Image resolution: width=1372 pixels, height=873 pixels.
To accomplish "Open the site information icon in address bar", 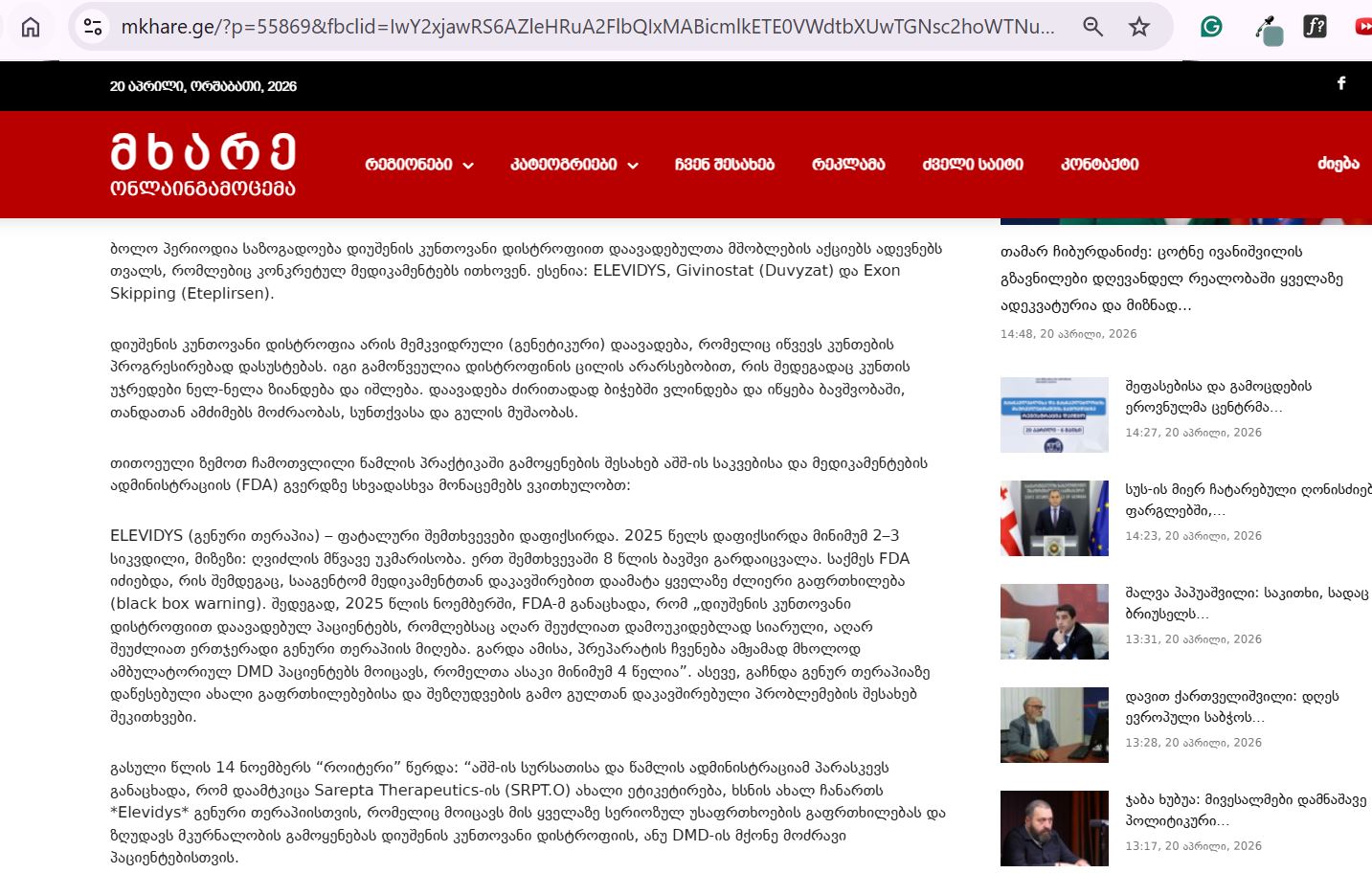I will tap(93, 27).
